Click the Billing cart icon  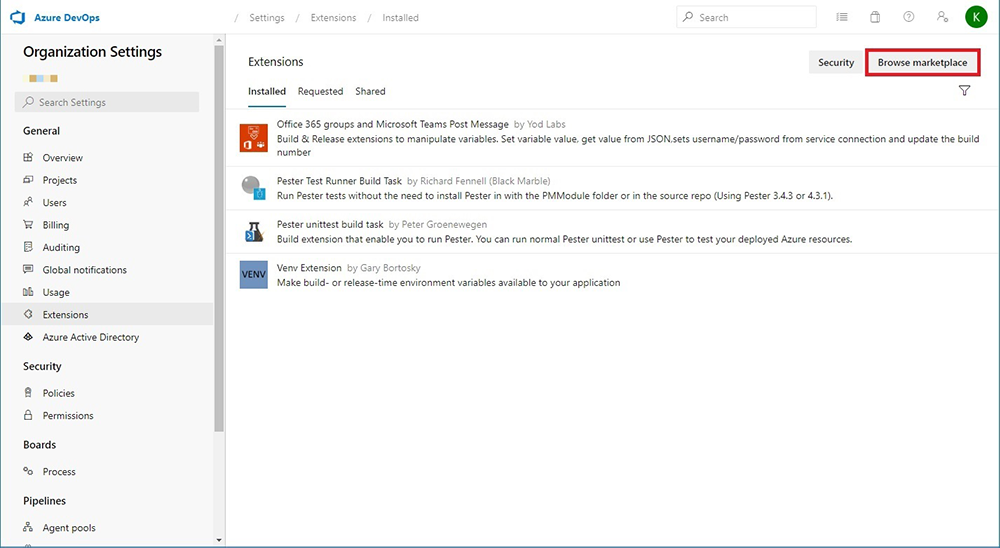[x=28, y=225]
